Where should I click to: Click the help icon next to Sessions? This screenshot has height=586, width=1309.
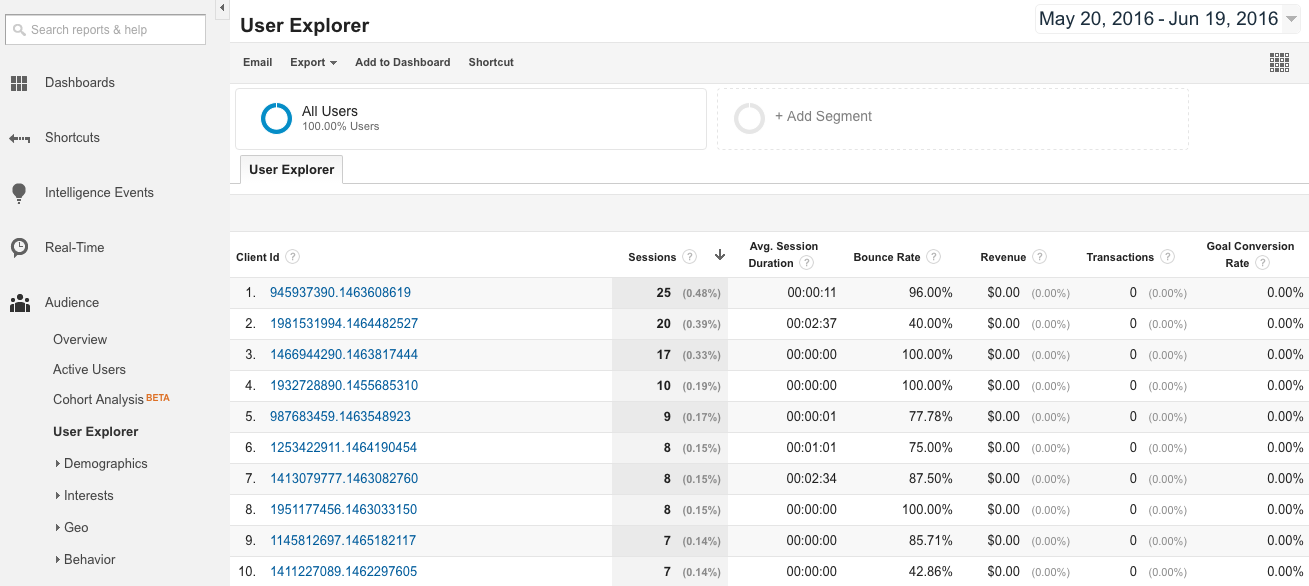[x=689, y=257]
